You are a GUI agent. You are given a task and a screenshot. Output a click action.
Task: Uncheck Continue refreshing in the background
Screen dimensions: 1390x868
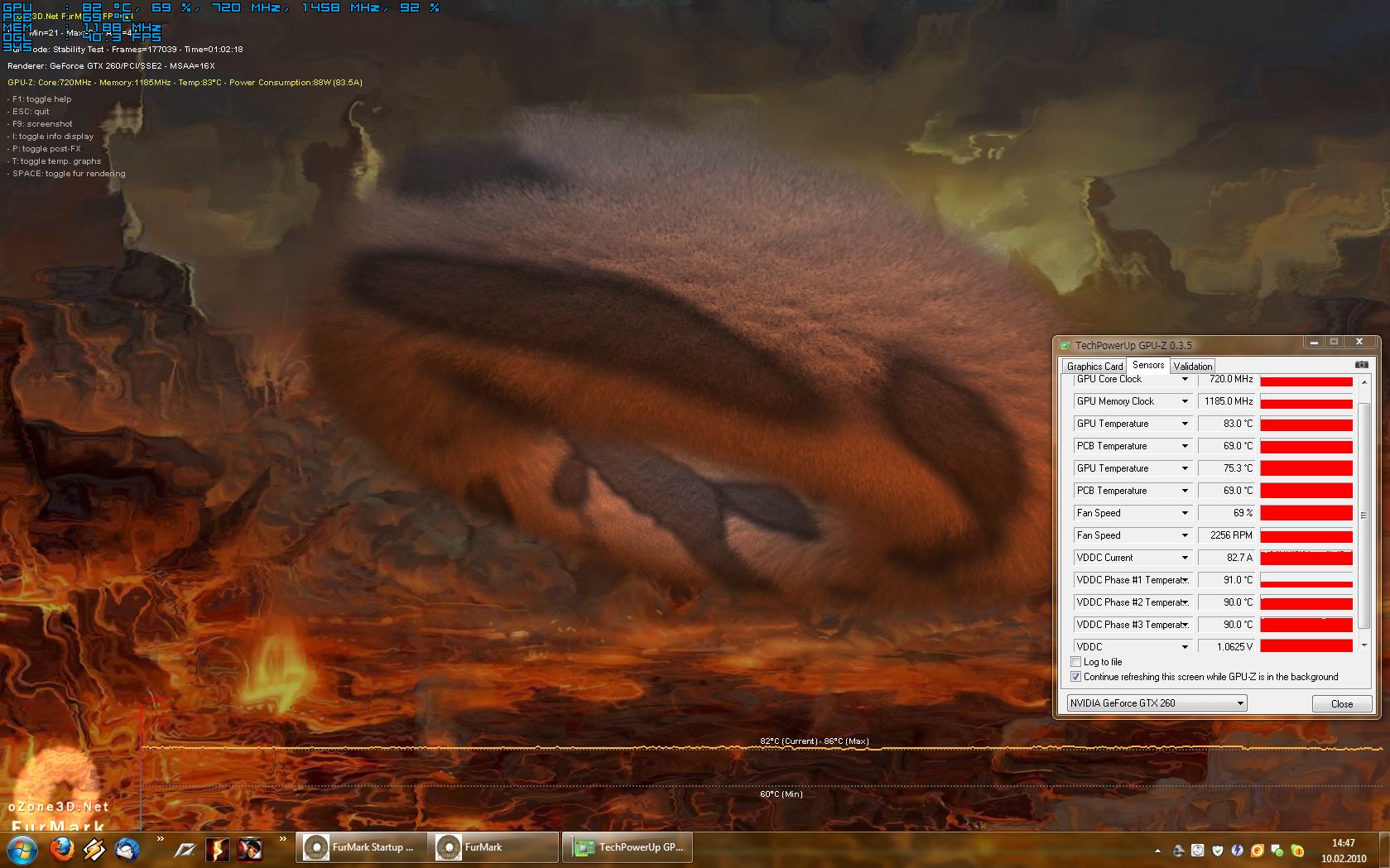1076,677
